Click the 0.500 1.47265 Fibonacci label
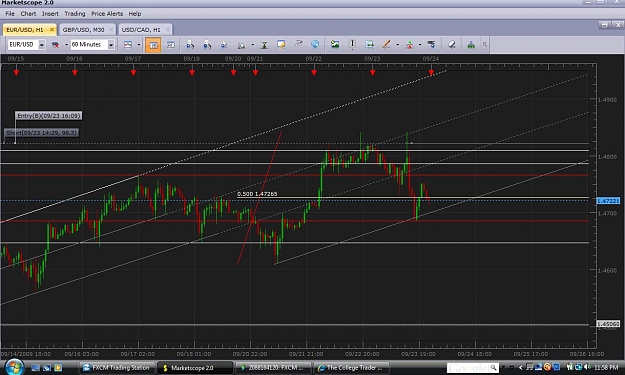This screenshot has height=375, width=625. coord(257,194)
